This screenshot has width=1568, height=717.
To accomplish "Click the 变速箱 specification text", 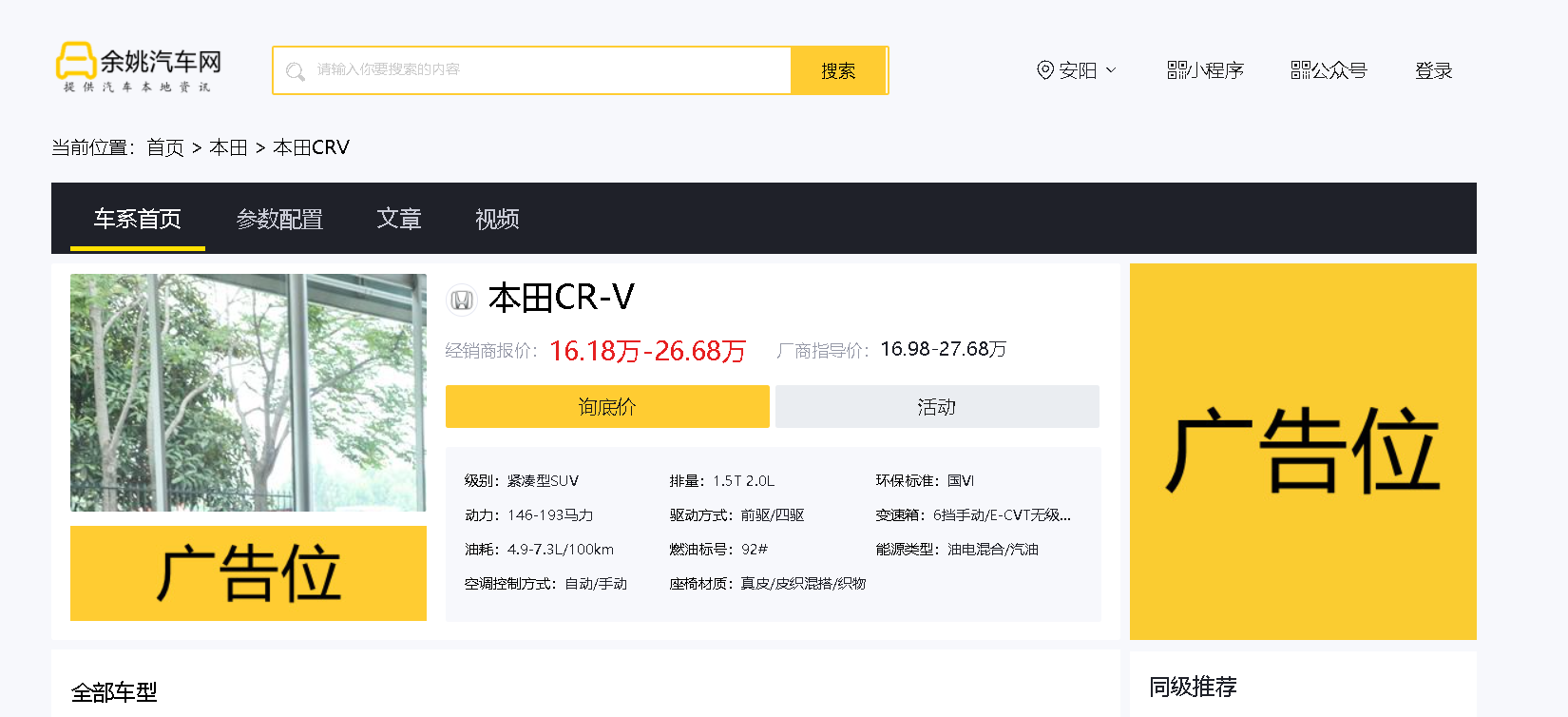I will pyautogui.click(x=973, y=515).
